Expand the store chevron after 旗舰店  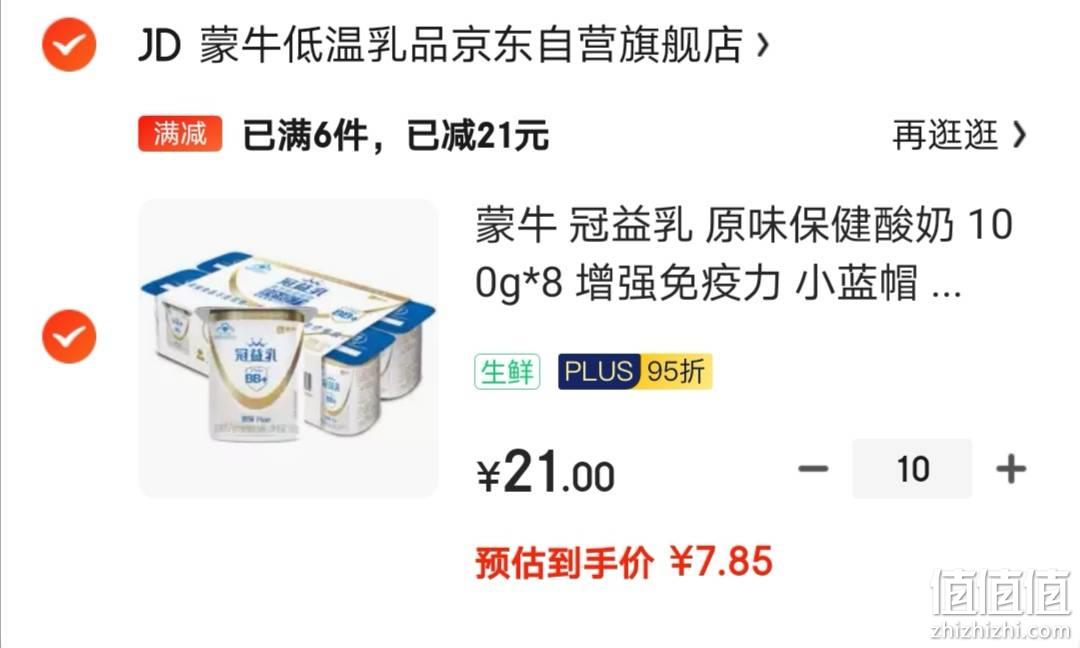point(762,45)
